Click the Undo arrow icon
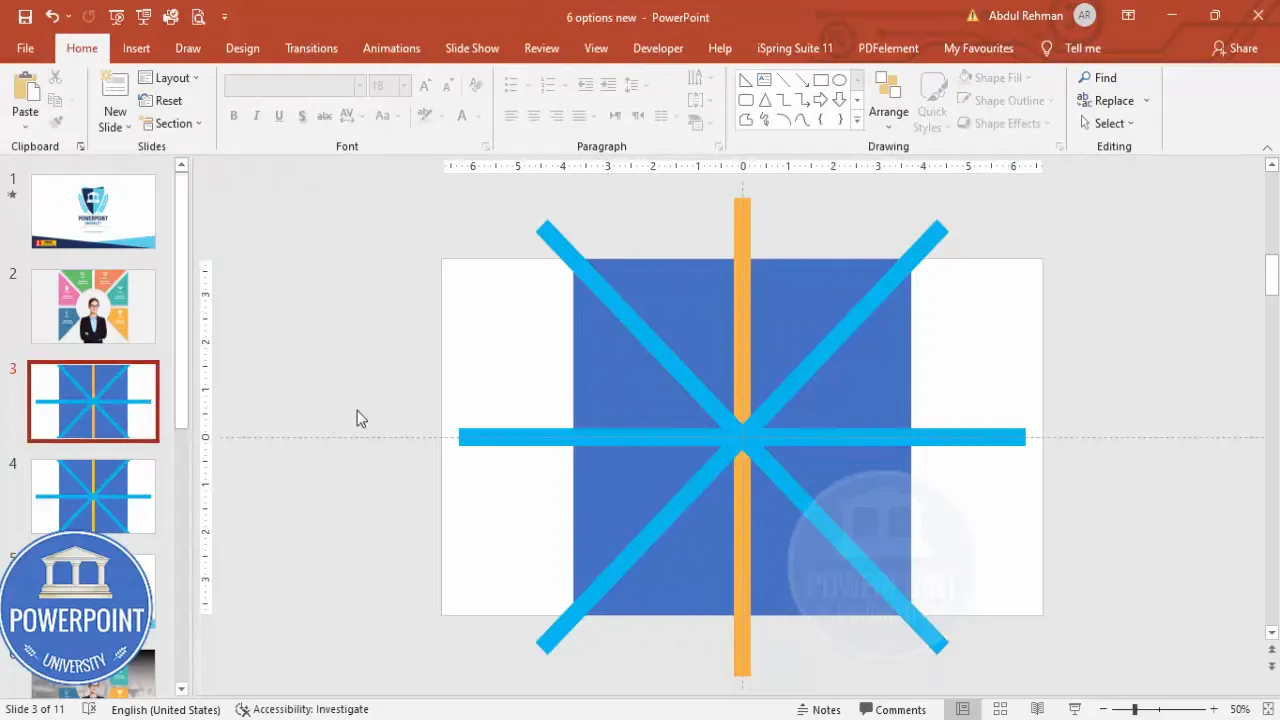 pos(52,17)
